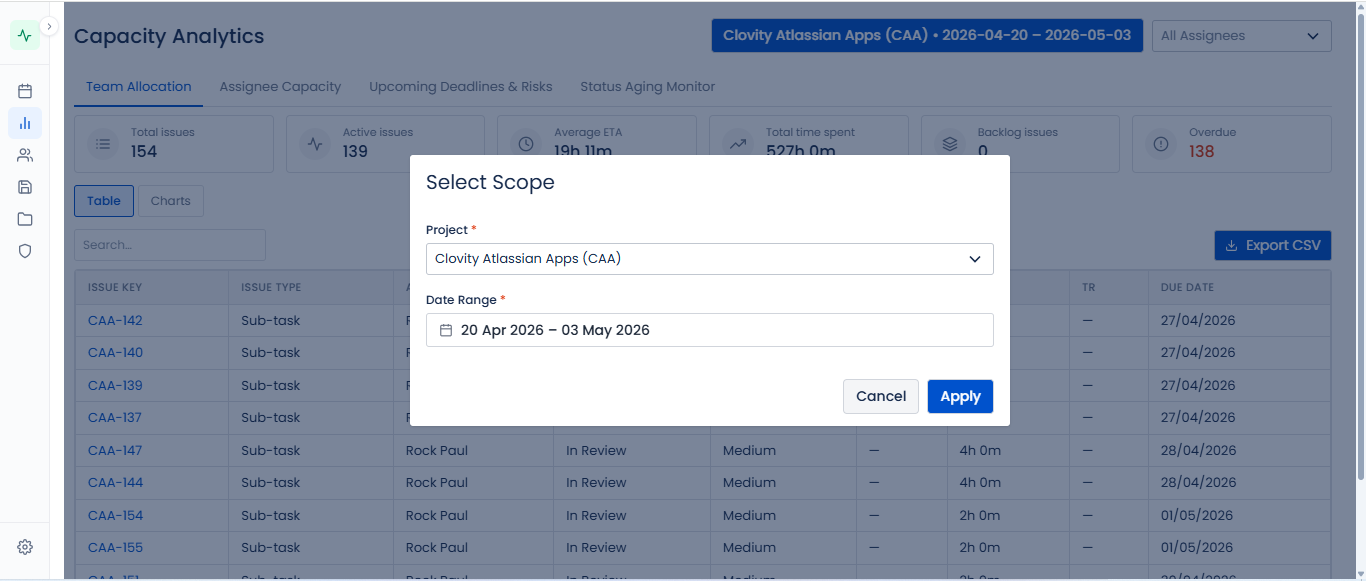1366x581 pixels.
Task: Click Apply in Select Scope dialog
Action: click(960, 396)
